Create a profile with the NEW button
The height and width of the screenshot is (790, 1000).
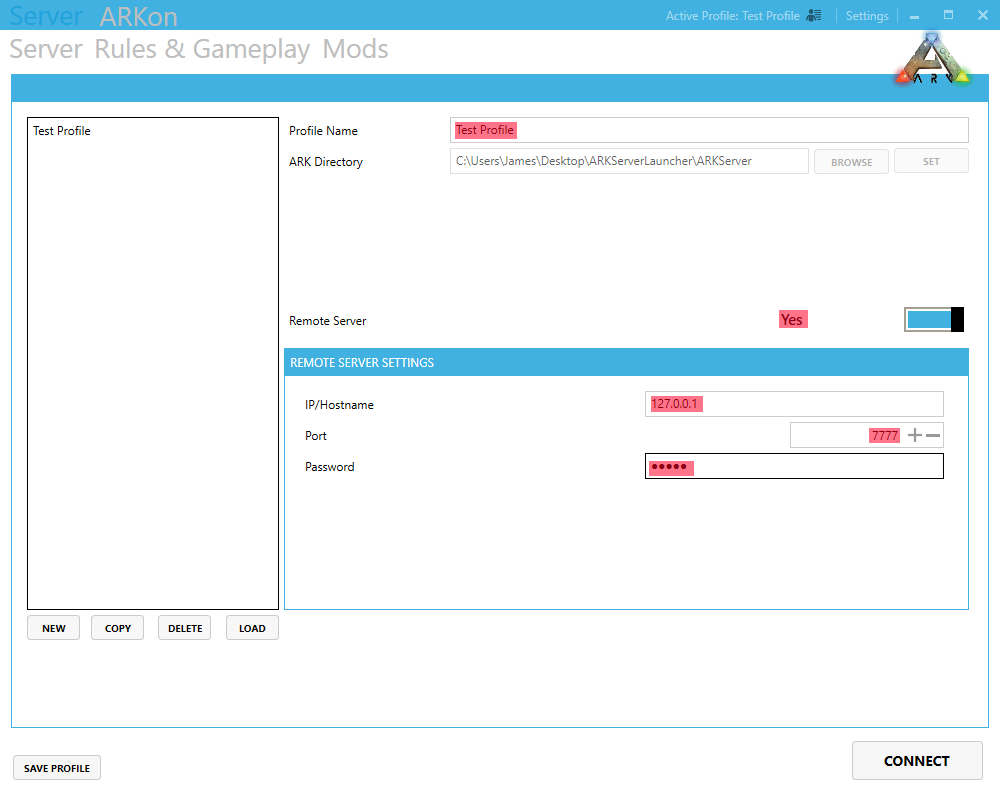point(53,627)
